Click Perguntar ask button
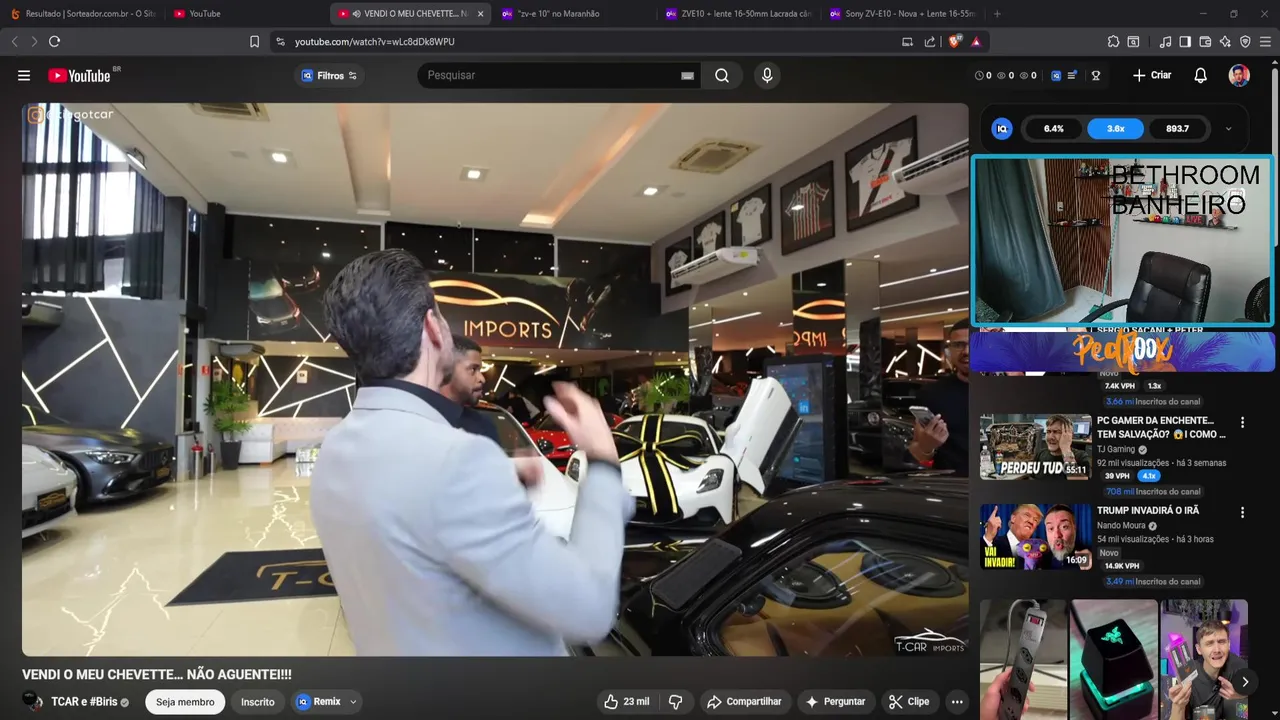The width and height of the screenshot is (1280, 720). [x=835, y=702]
